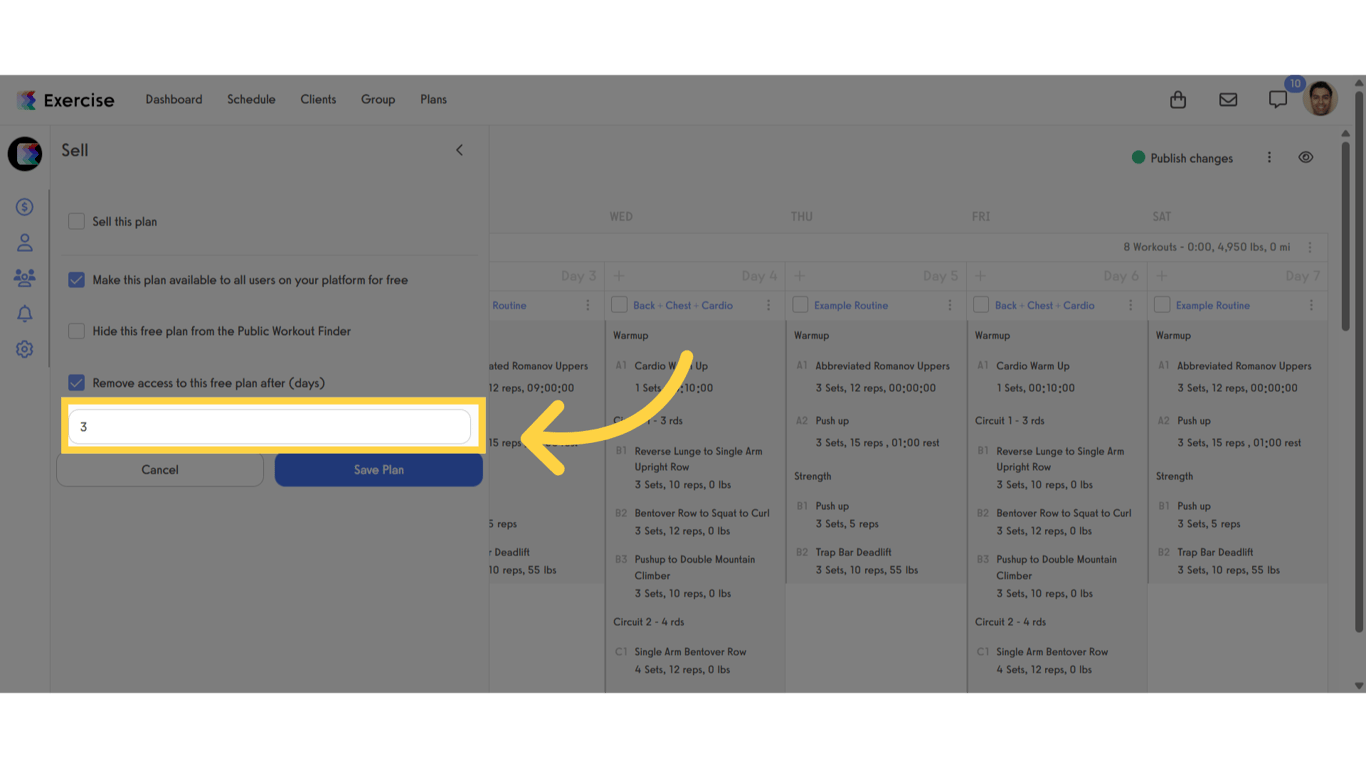Uncheck Make this plan available for free
The height and width of the screenshot is (768, 1366).
[x=76, y=280]
